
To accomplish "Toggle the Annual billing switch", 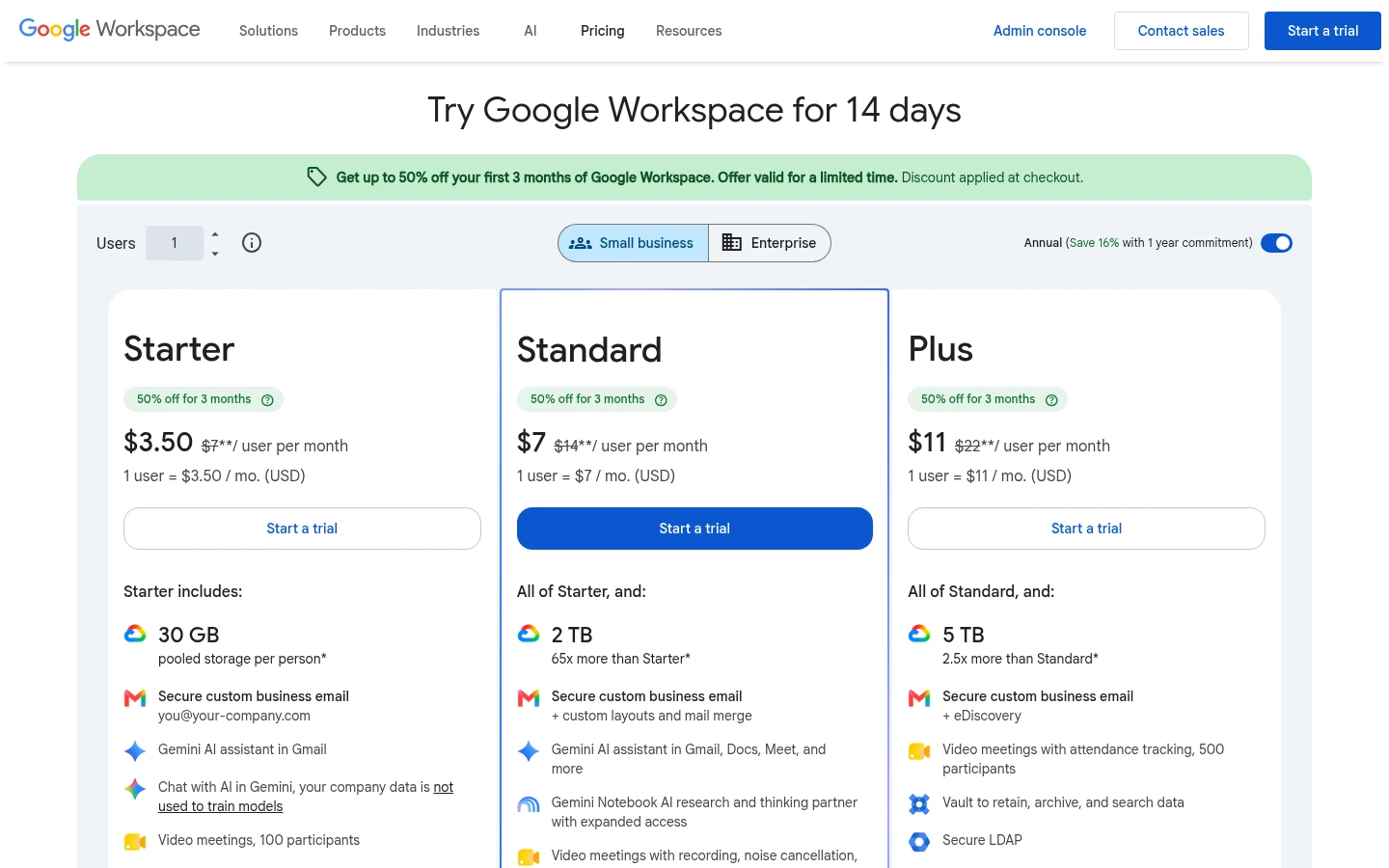I will [x=1276, y=243].
